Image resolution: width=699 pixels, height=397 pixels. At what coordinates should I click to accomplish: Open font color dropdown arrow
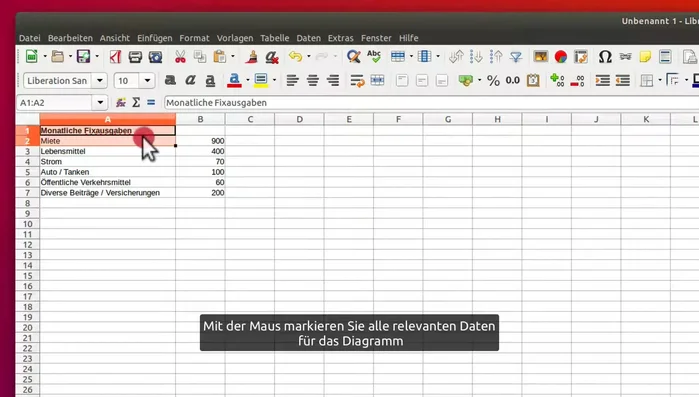click(x=247, y=81)
